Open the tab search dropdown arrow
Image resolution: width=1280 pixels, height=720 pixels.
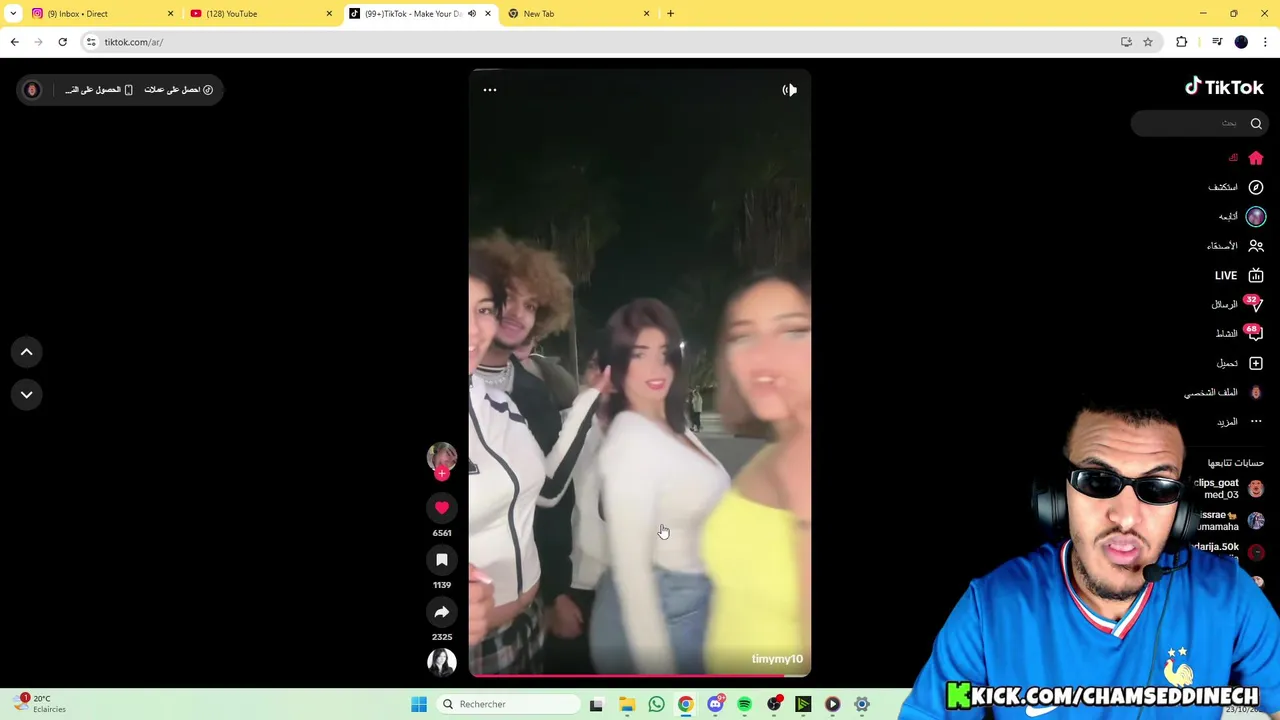pyautogui.click(x=13, y=13)
